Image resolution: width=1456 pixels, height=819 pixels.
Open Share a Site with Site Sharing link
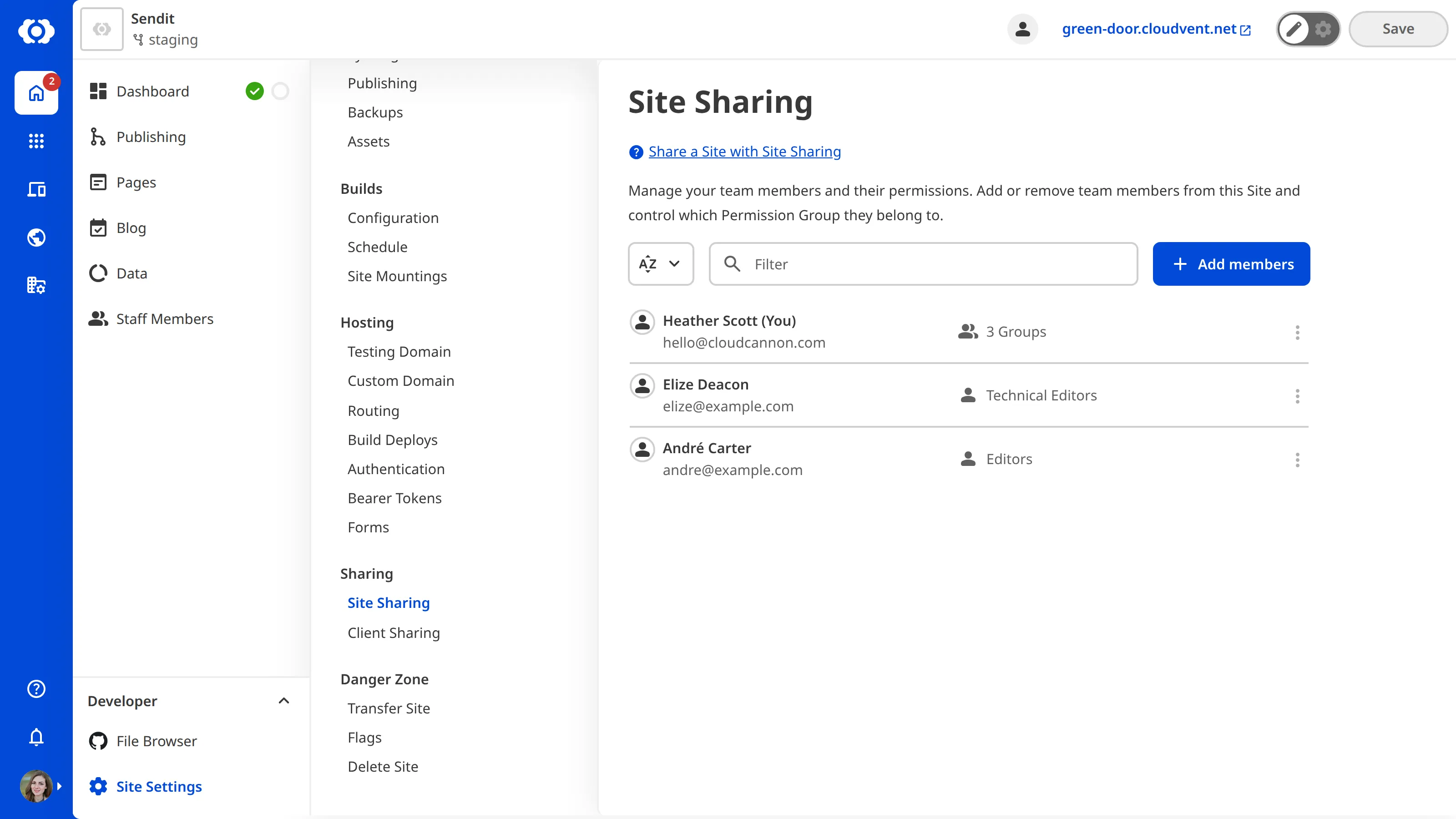click(x=744, y=152)
